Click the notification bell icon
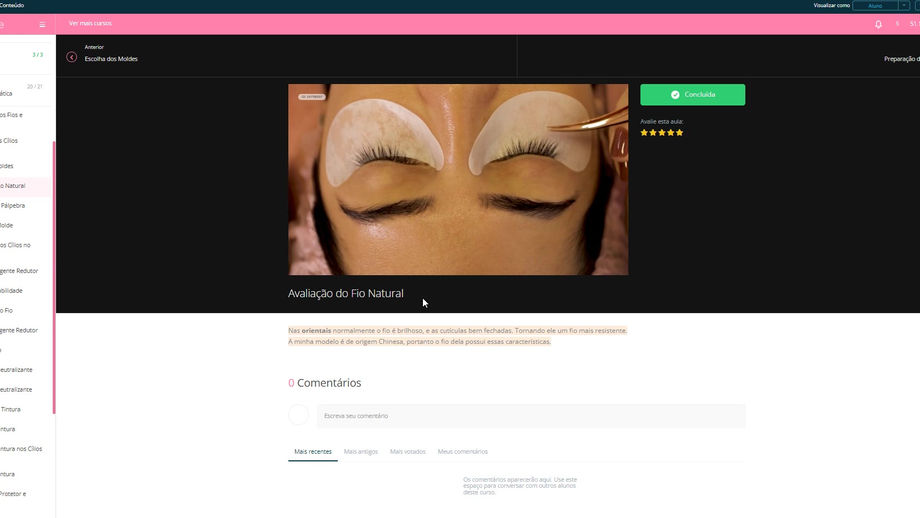Viewport: 920px width, 518px height. click(878, 25)
